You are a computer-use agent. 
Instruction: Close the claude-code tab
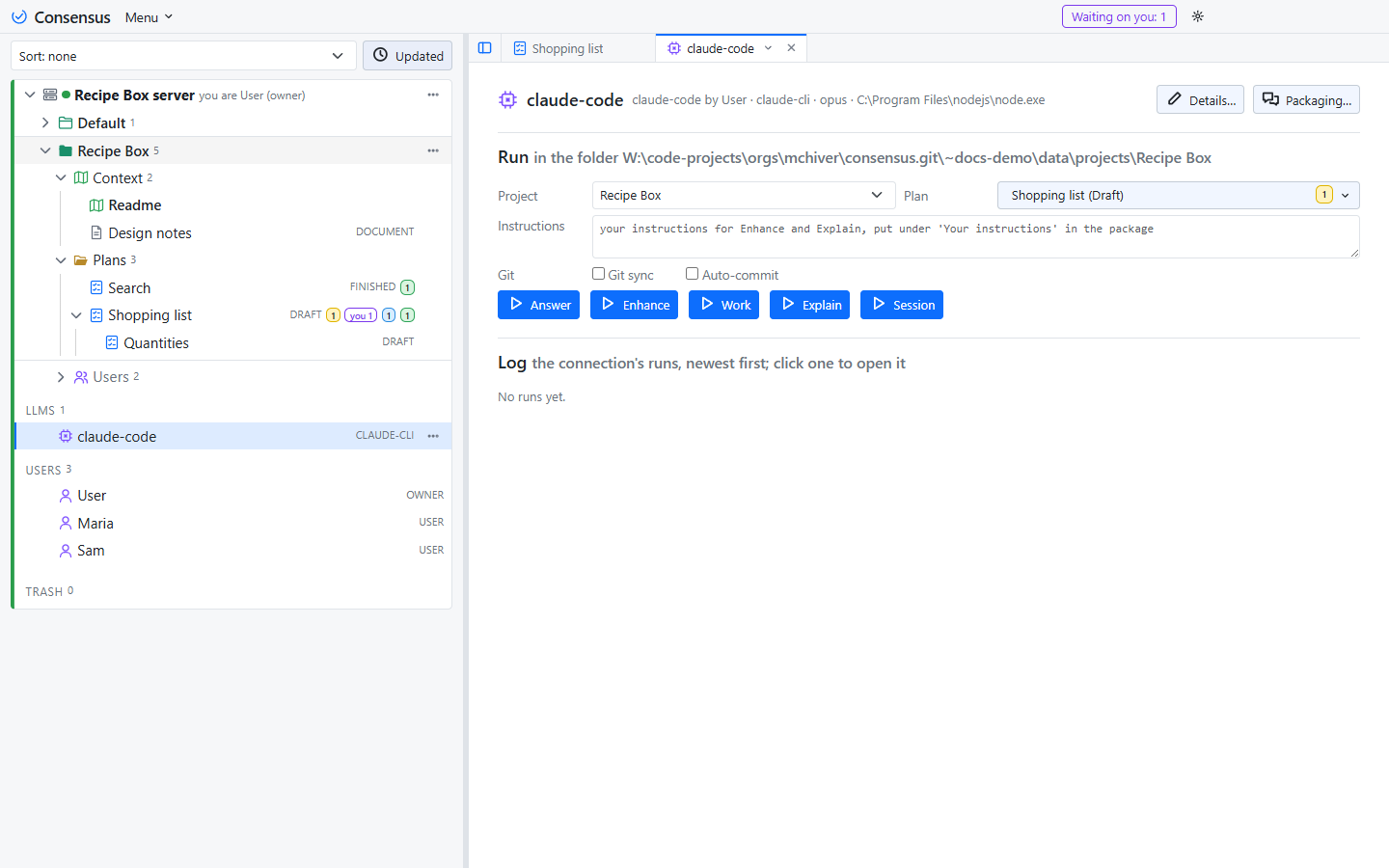click(791, 48)
